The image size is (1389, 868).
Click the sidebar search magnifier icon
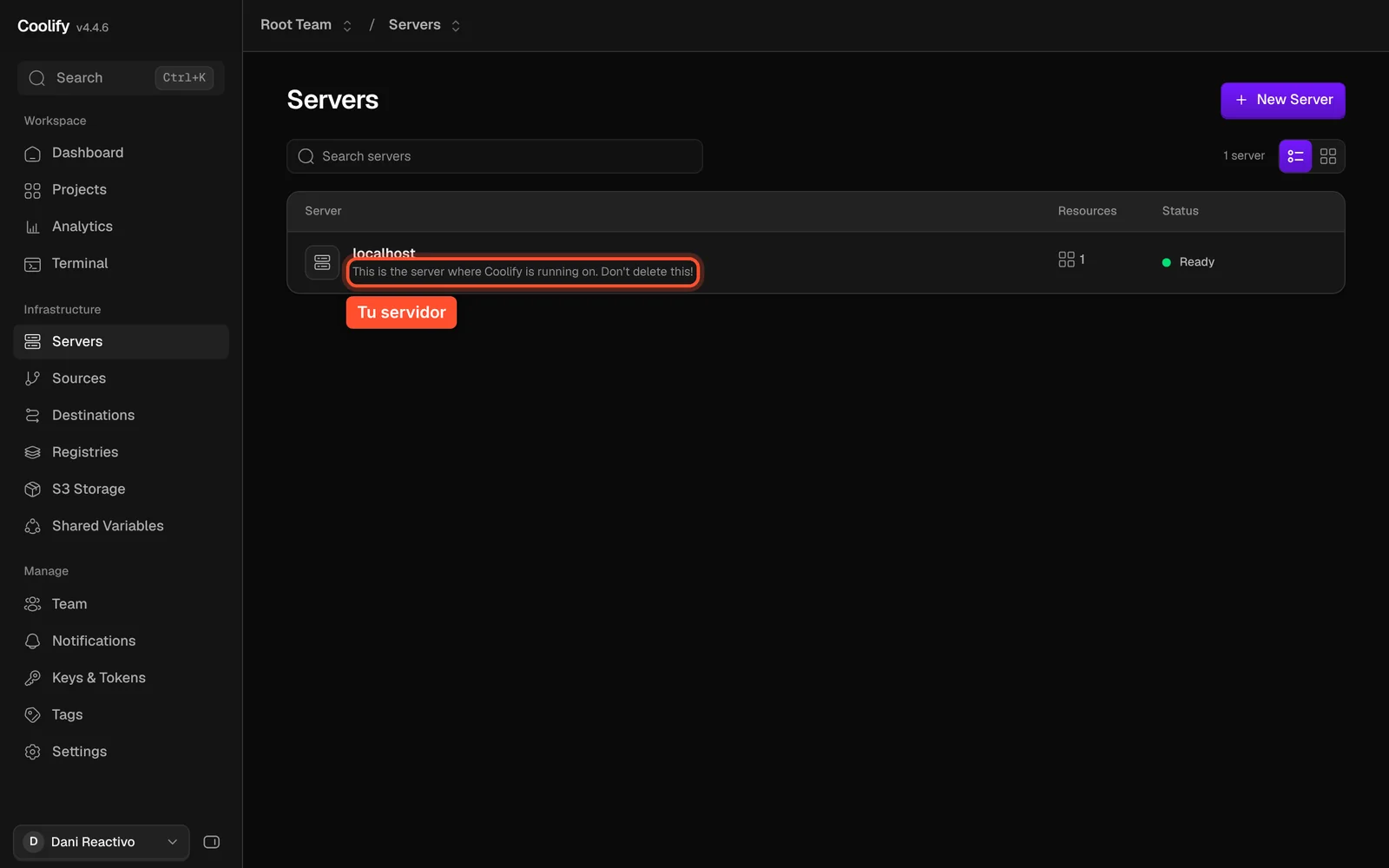(36, 78)
